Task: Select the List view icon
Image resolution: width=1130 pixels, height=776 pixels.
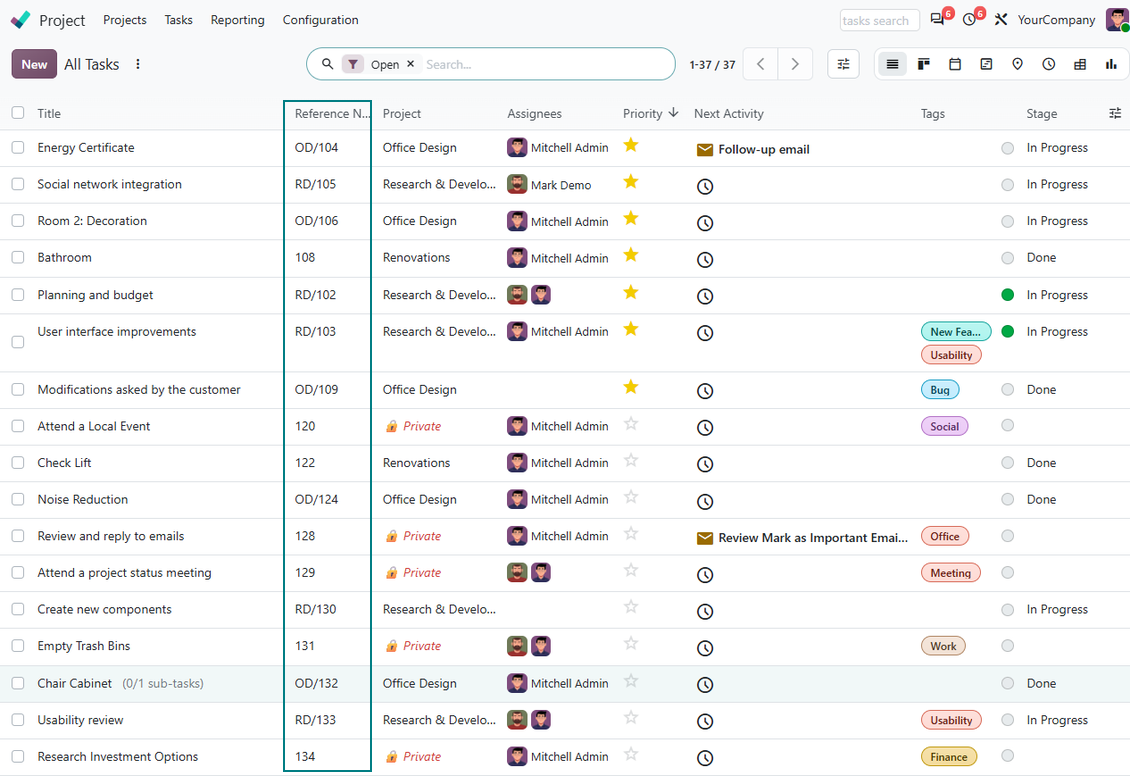Action: (892, 64)
